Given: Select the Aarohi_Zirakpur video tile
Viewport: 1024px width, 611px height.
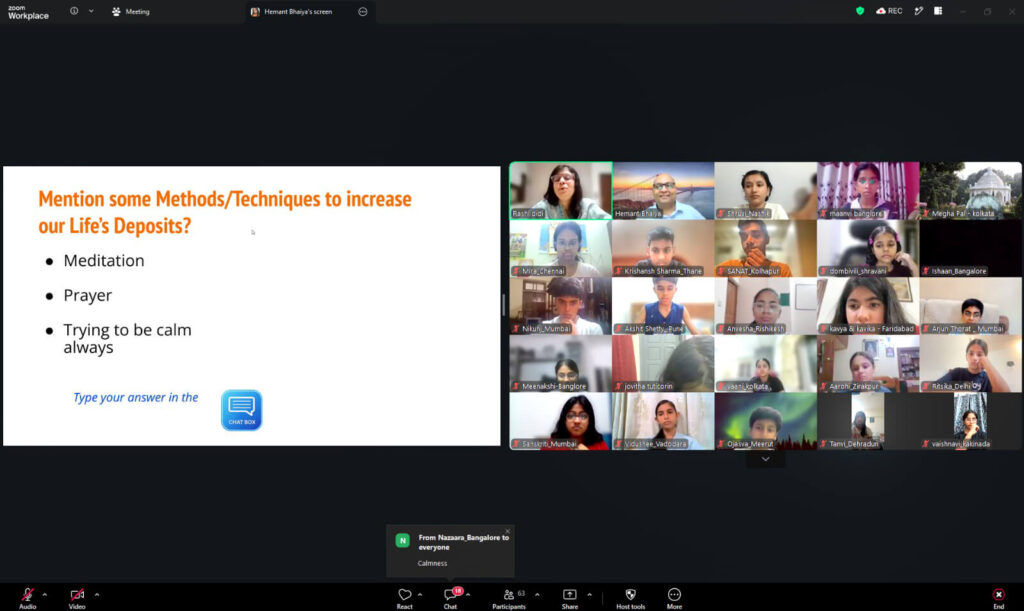Looking at the screenshot, I should 868,363.
